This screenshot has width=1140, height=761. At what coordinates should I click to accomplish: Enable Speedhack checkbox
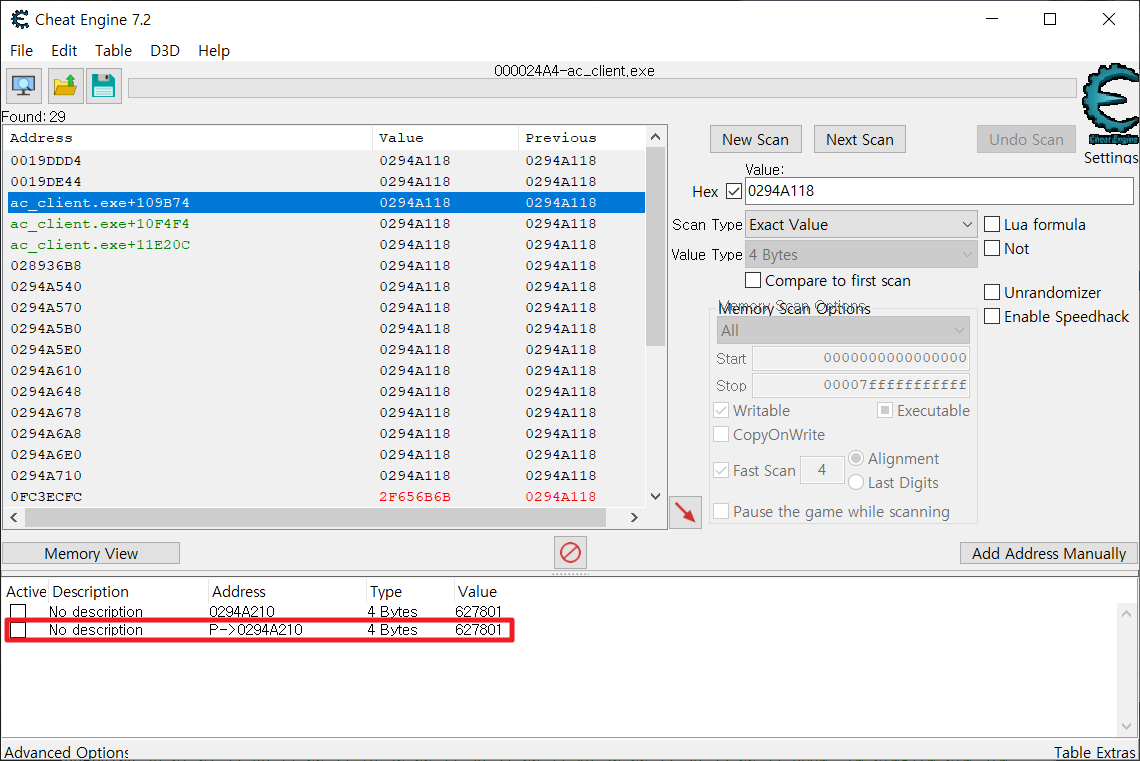click(992, 316)
